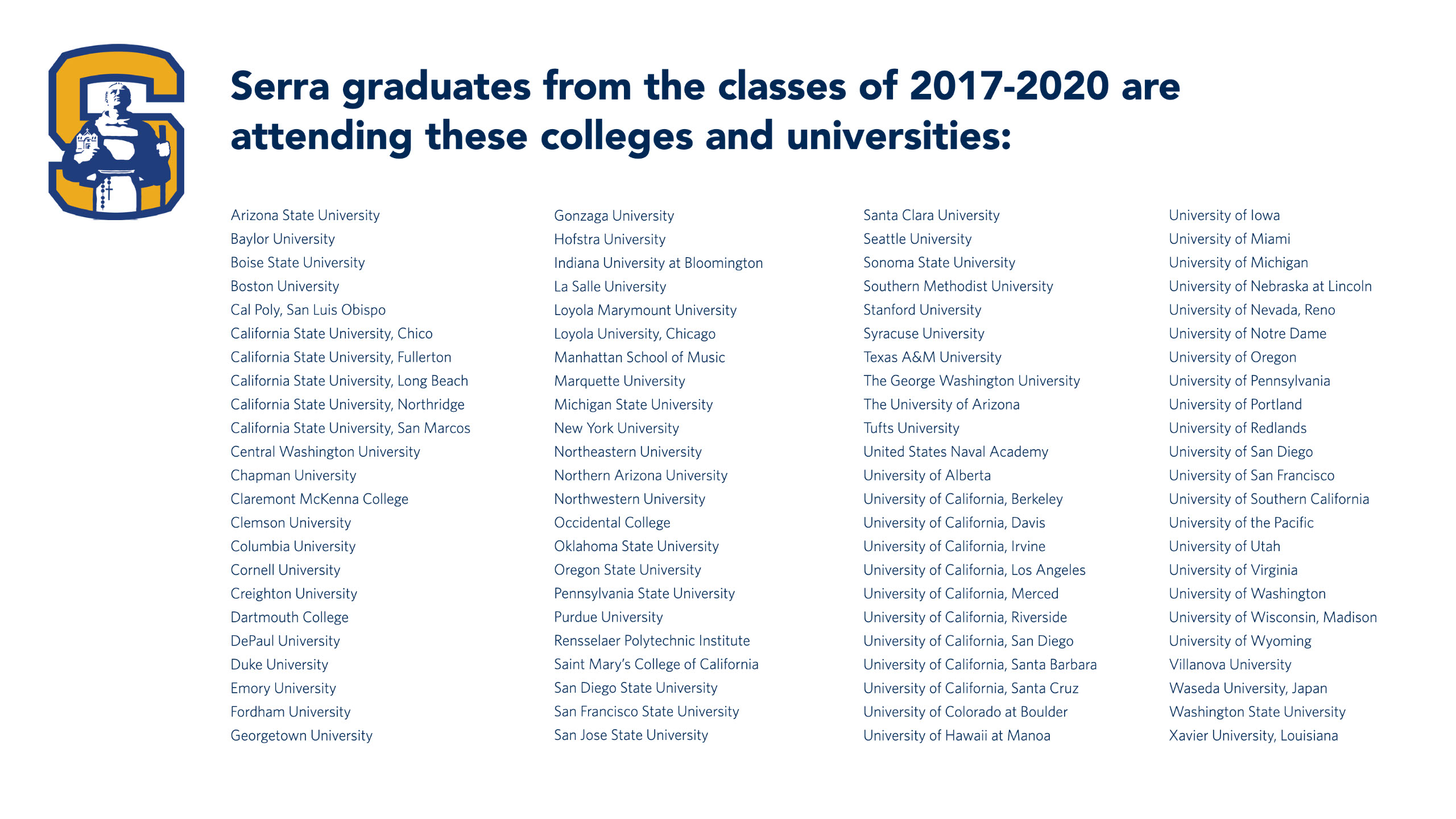Select University of Notre Dame
This screenshot has height=819, width=1456.
(x=1247, y=334)
